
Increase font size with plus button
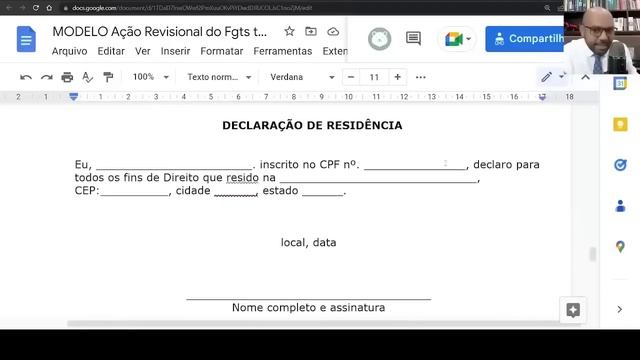[x=398, y=77]
